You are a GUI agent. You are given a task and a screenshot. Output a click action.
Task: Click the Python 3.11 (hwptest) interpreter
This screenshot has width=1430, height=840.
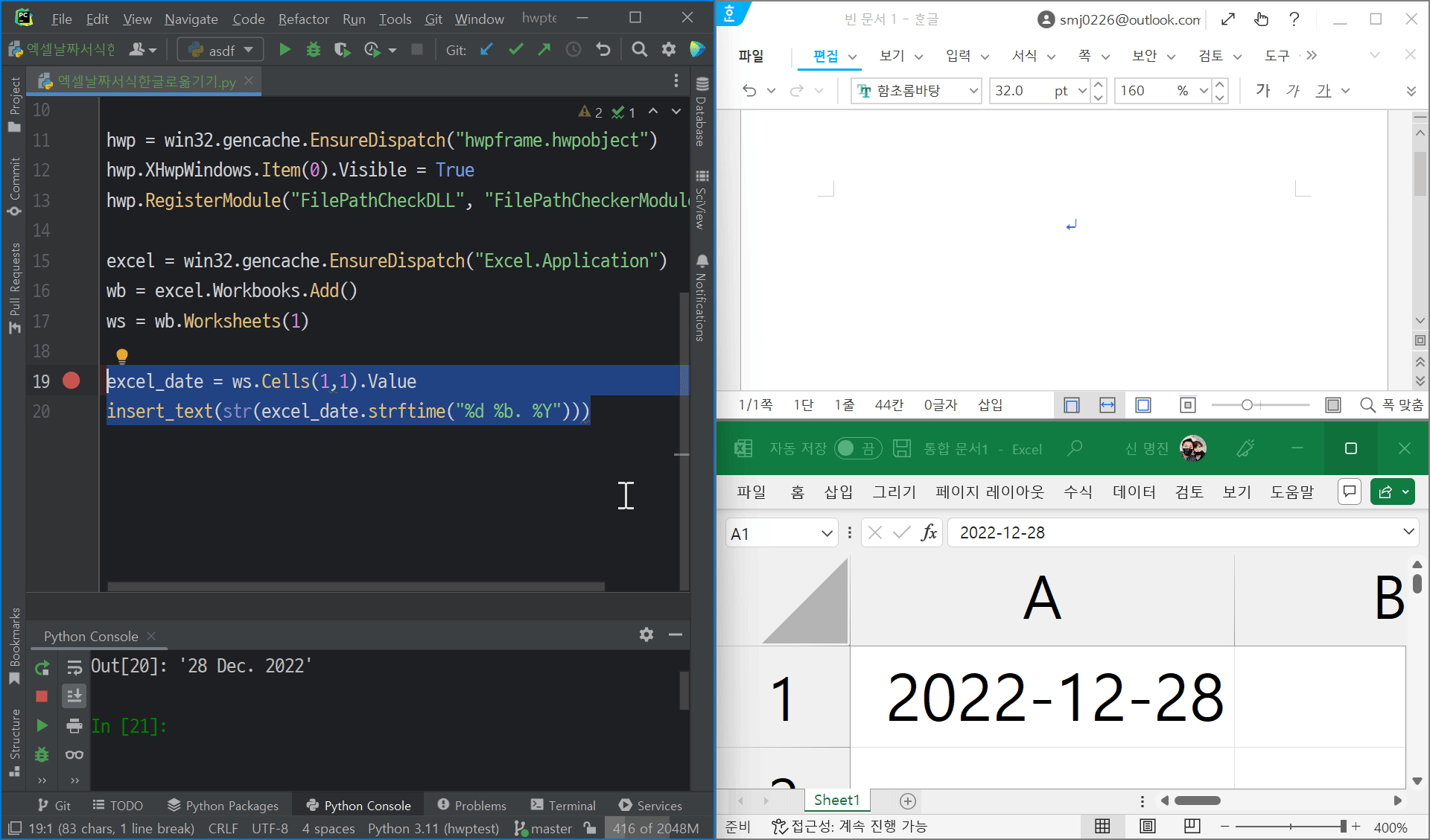(x=433, y=828)
